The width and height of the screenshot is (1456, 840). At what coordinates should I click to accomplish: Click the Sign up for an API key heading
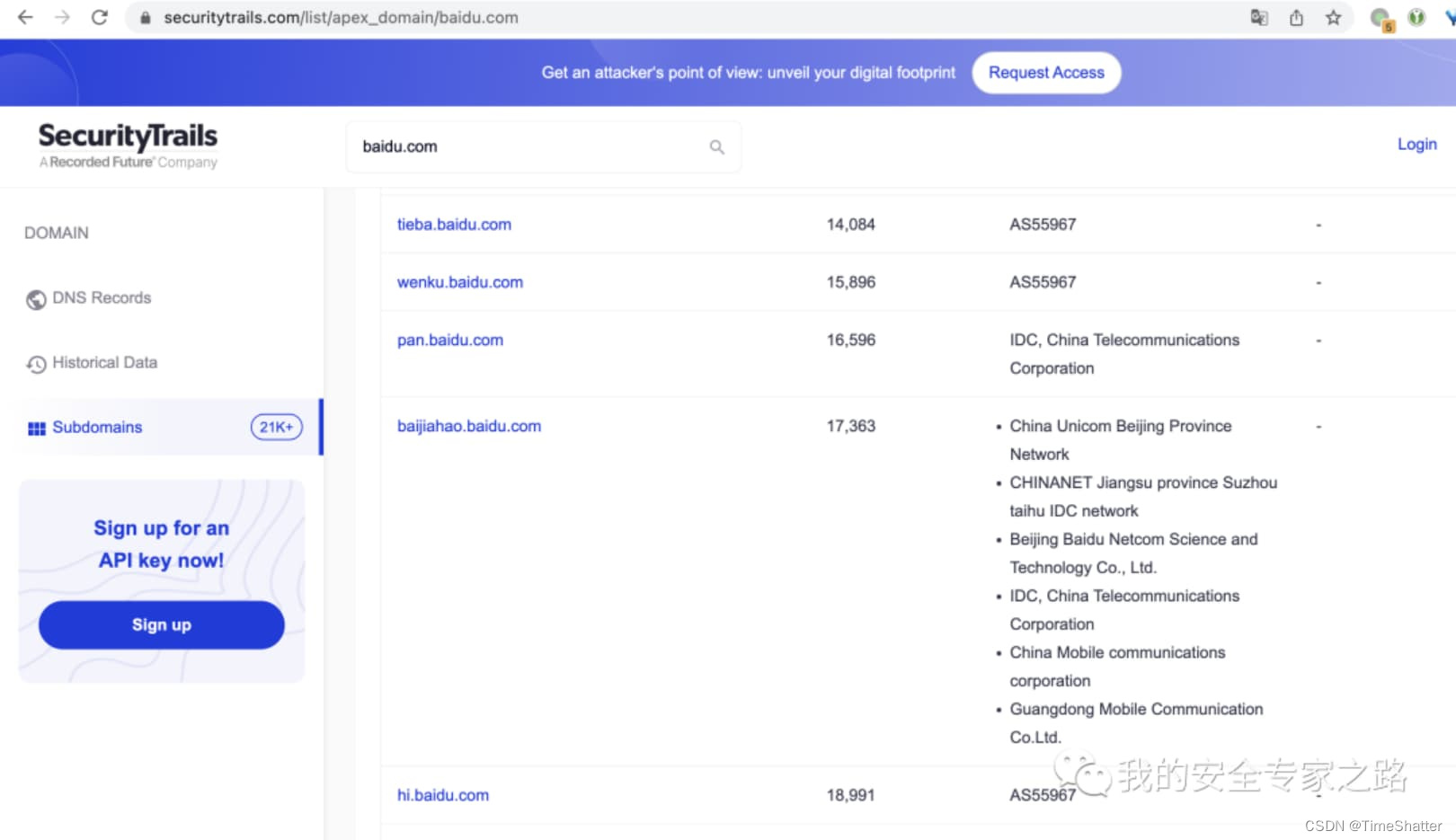162,544
